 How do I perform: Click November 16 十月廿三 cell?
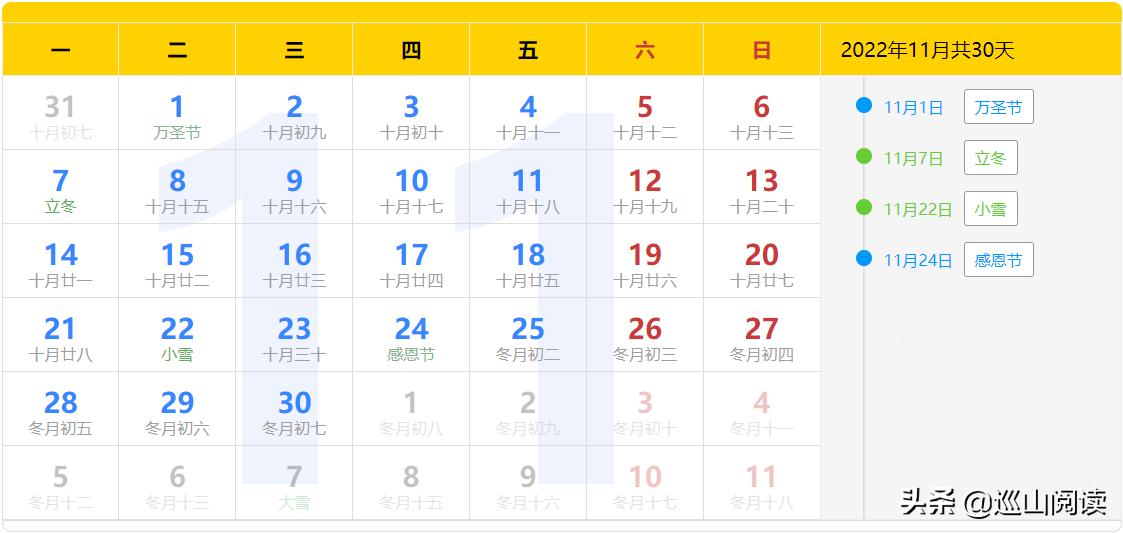pos(294,261)
